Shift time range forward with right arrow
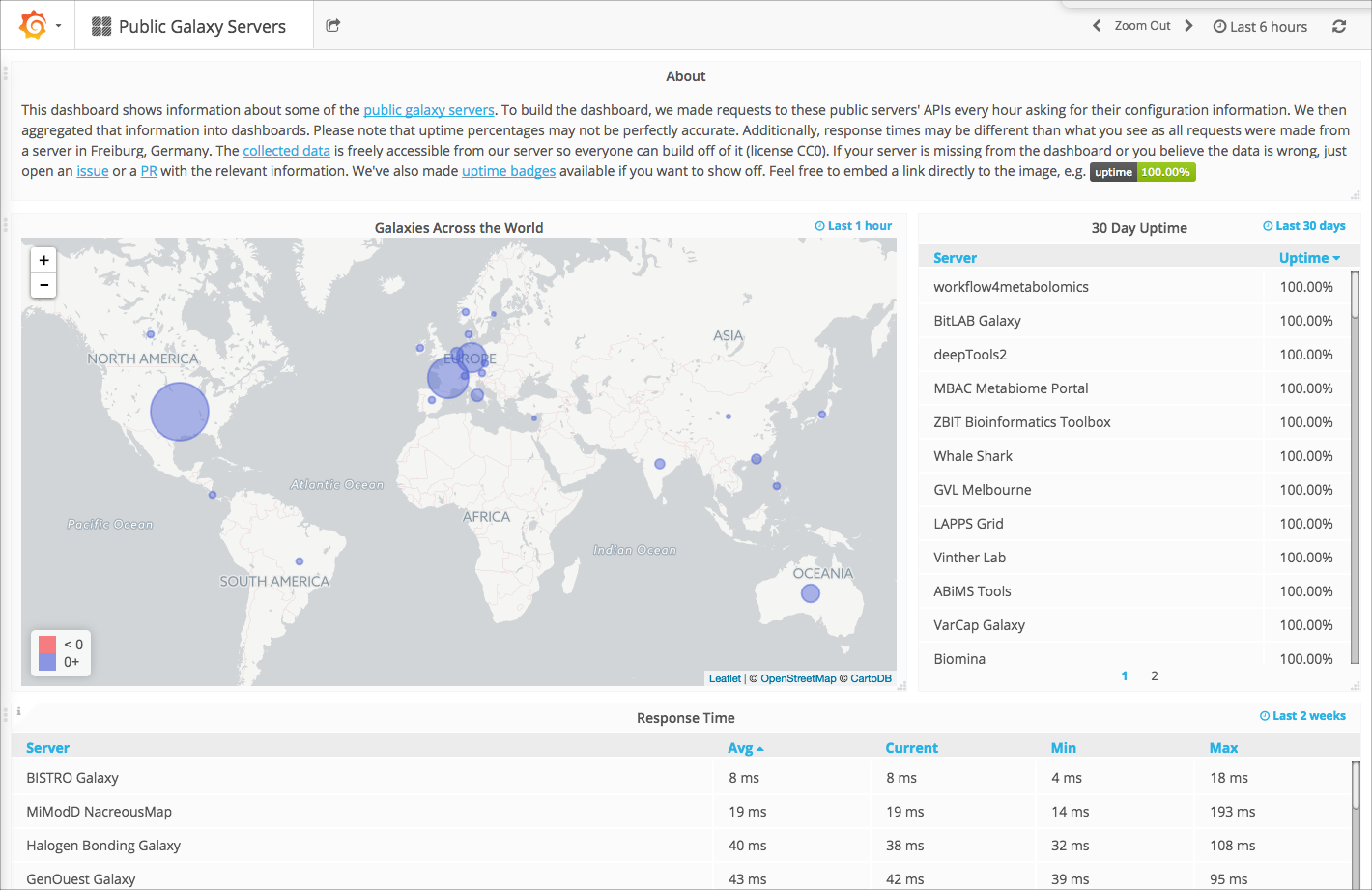This screenshot has width=1372, height=890. [x=1188, y=26]
